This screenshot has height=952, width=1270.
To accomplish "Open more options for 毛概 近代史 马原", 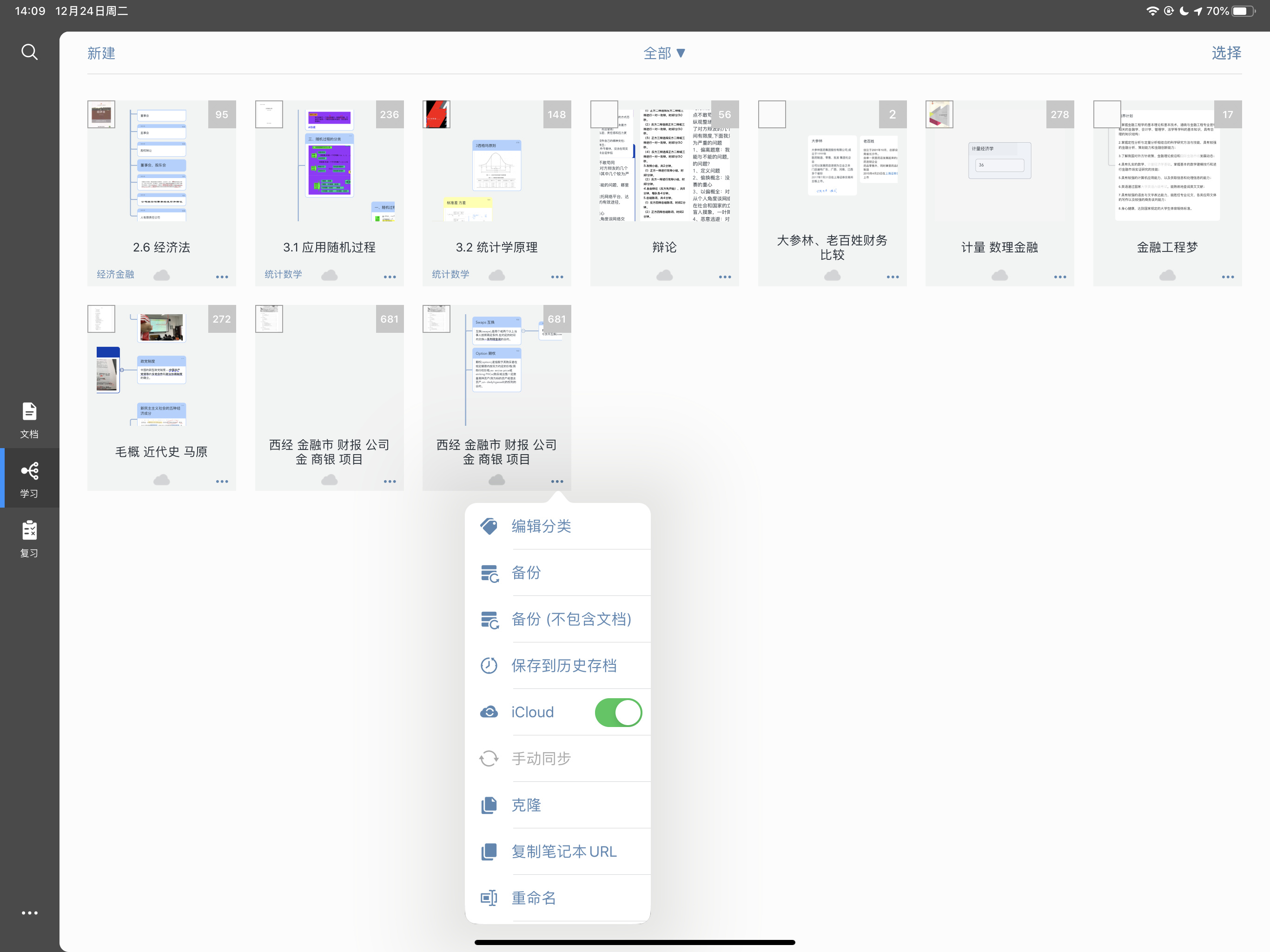I will [x=222, y=481].
